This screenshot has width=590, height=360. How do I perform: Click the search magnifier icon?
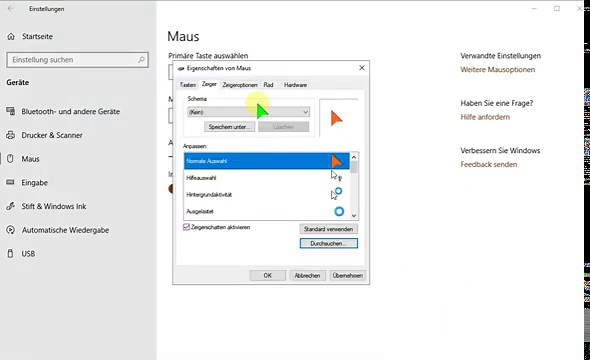(141, 60)
